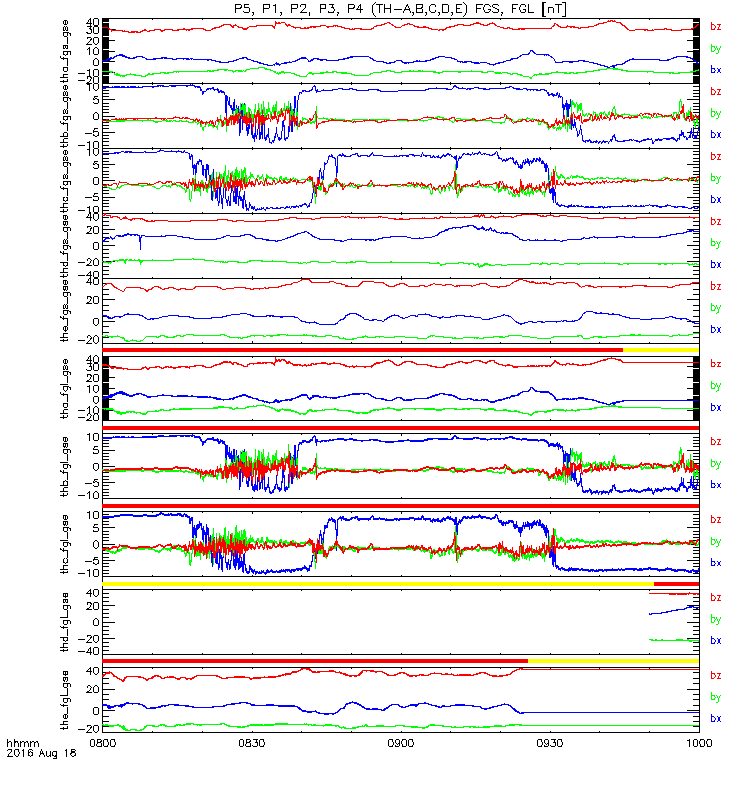Select the bz legend label of the tha_fgs_gse panel
The image size is (750, 800).
pyautogui.click(x=716, y=27)
